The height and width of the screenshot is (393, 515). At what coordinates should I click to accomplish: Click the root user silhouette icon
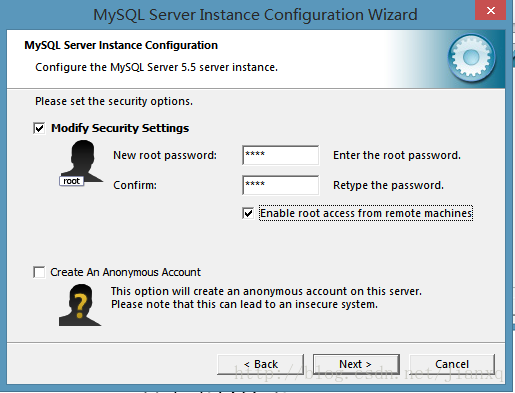81,163
